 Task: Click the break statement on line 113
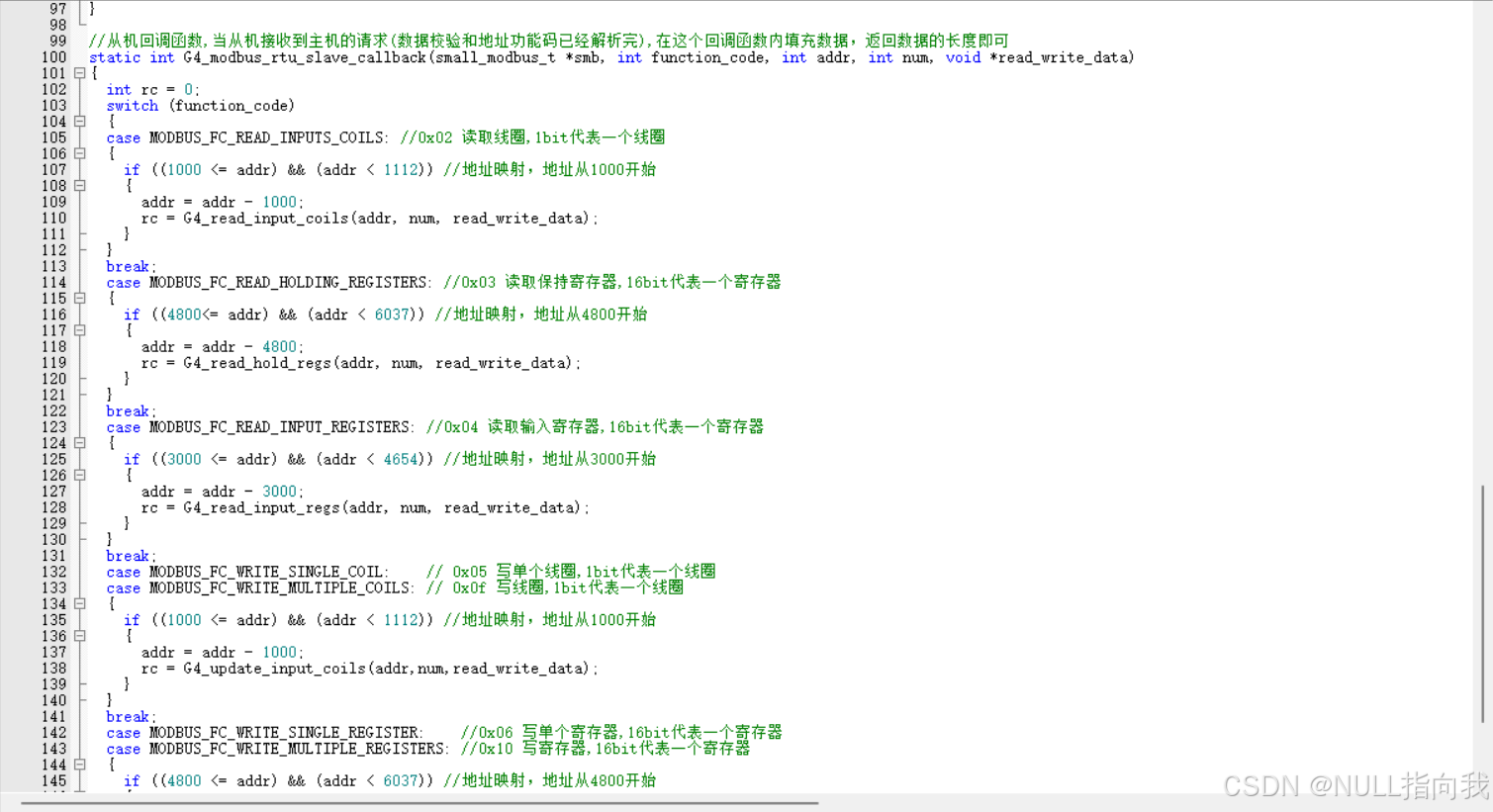pos(131,267)
